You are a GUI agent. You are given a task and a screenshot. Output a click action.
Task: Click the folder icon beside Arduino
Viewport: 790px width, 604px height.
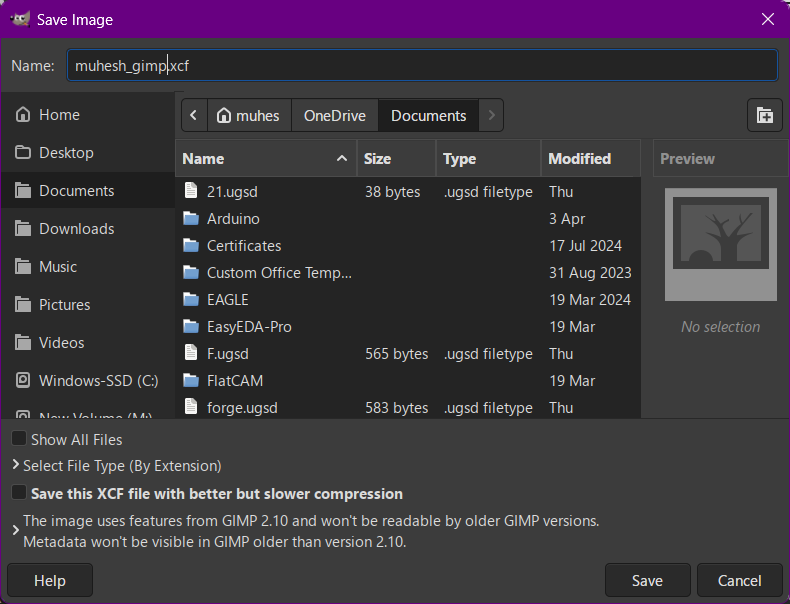click(x=191, y=219)
